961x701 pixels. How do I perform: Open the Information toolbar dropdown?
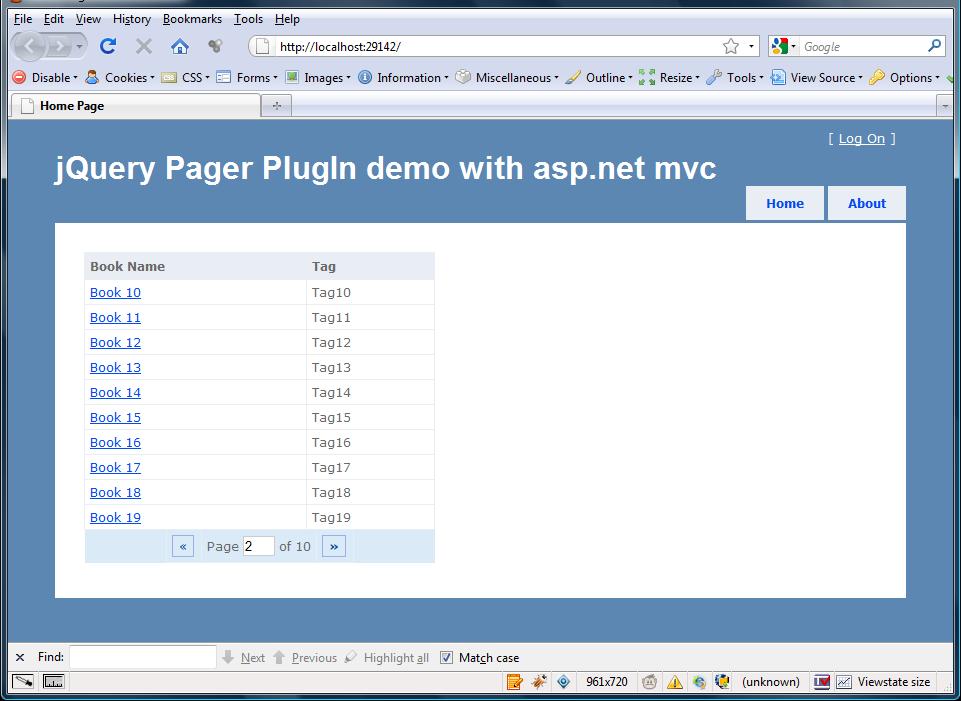(403, 78)
